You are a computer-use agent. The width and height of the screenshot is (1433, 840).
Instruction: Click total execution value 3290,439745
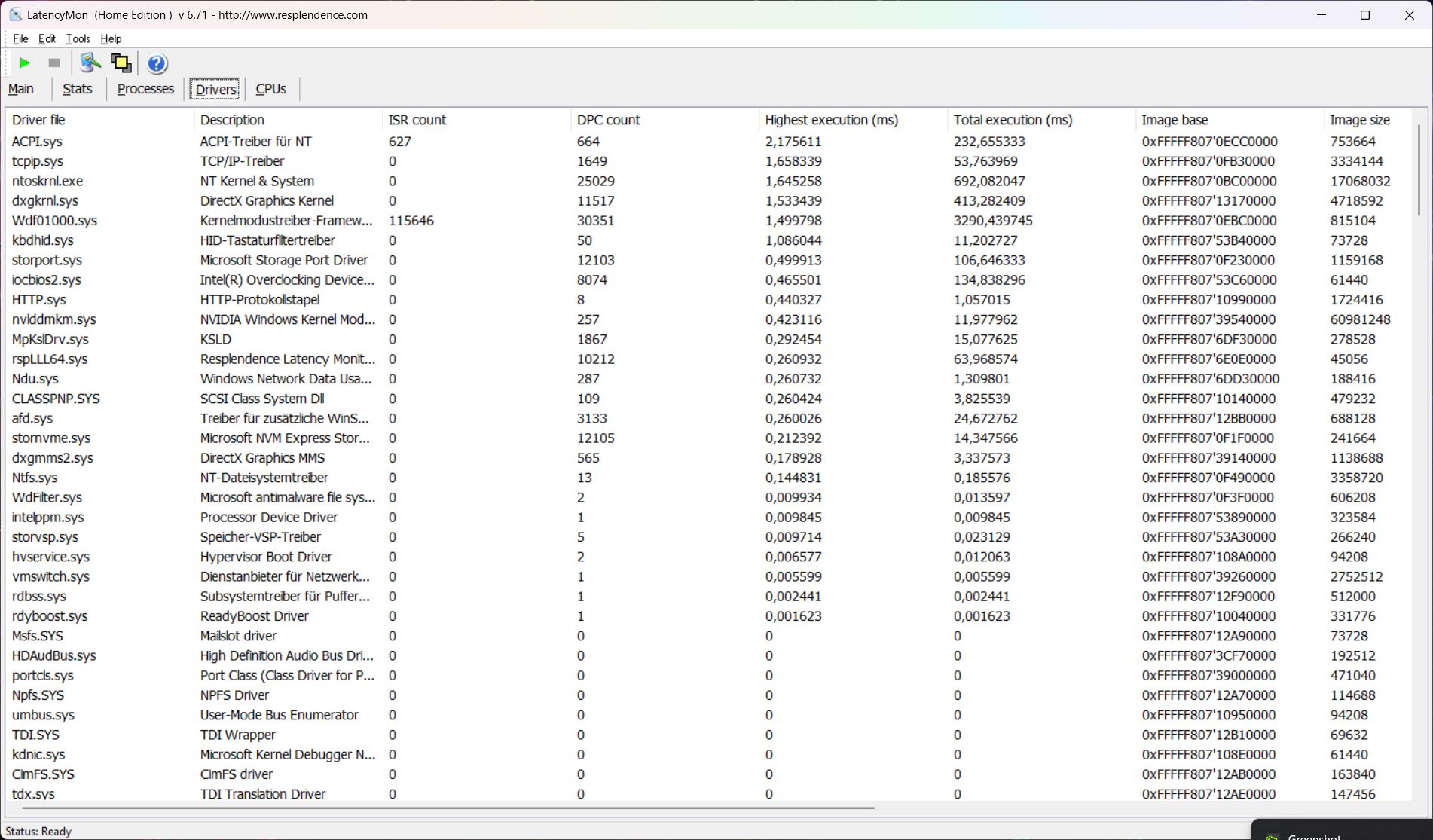point(993,221)
